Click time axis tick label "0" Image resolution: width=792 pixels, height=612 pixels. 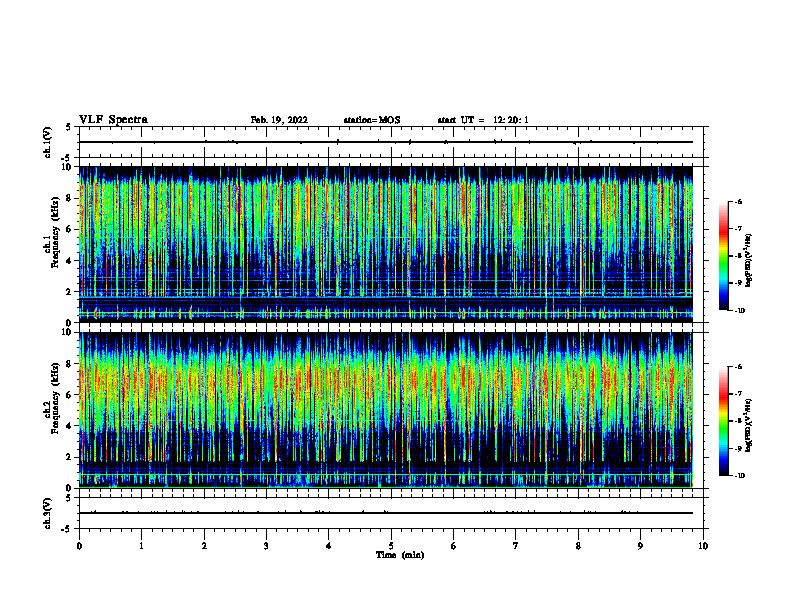pos(79,546)
